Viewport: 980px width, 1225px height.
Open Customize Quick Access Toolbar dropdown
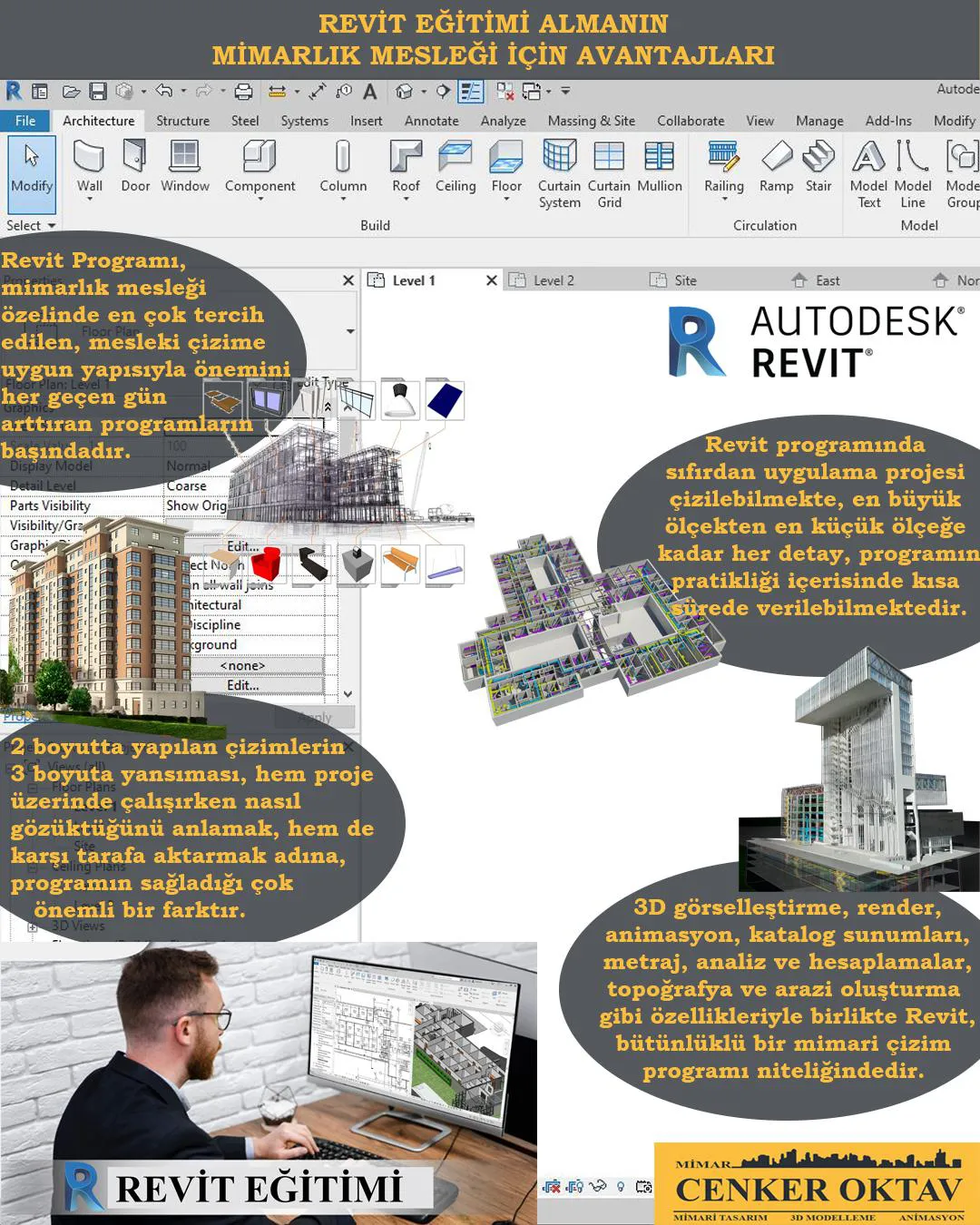click(565, 92)
